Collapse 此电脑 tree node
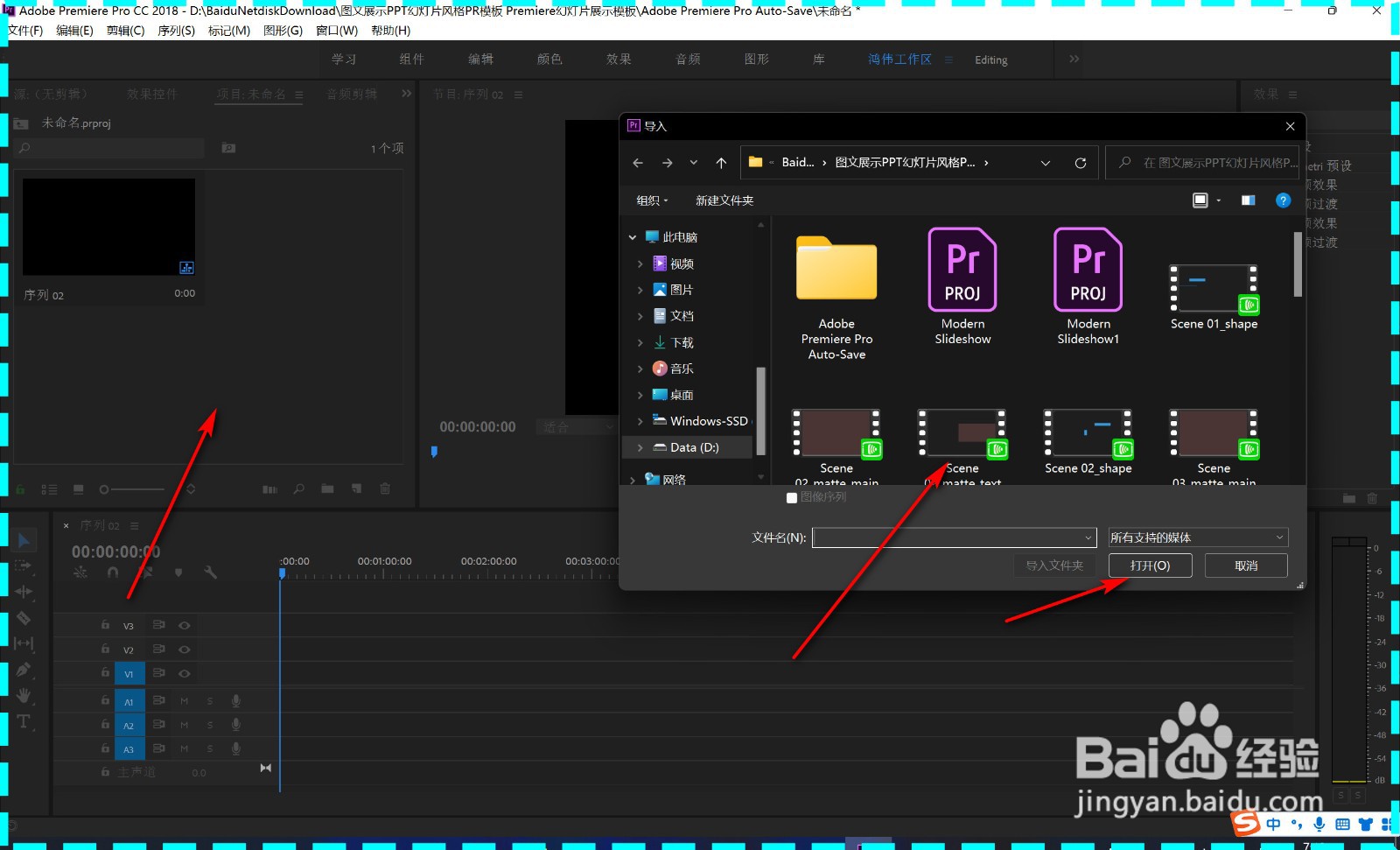Image resolution: width=1400 pixels, height=850 pixels. (x=633, y=237)
